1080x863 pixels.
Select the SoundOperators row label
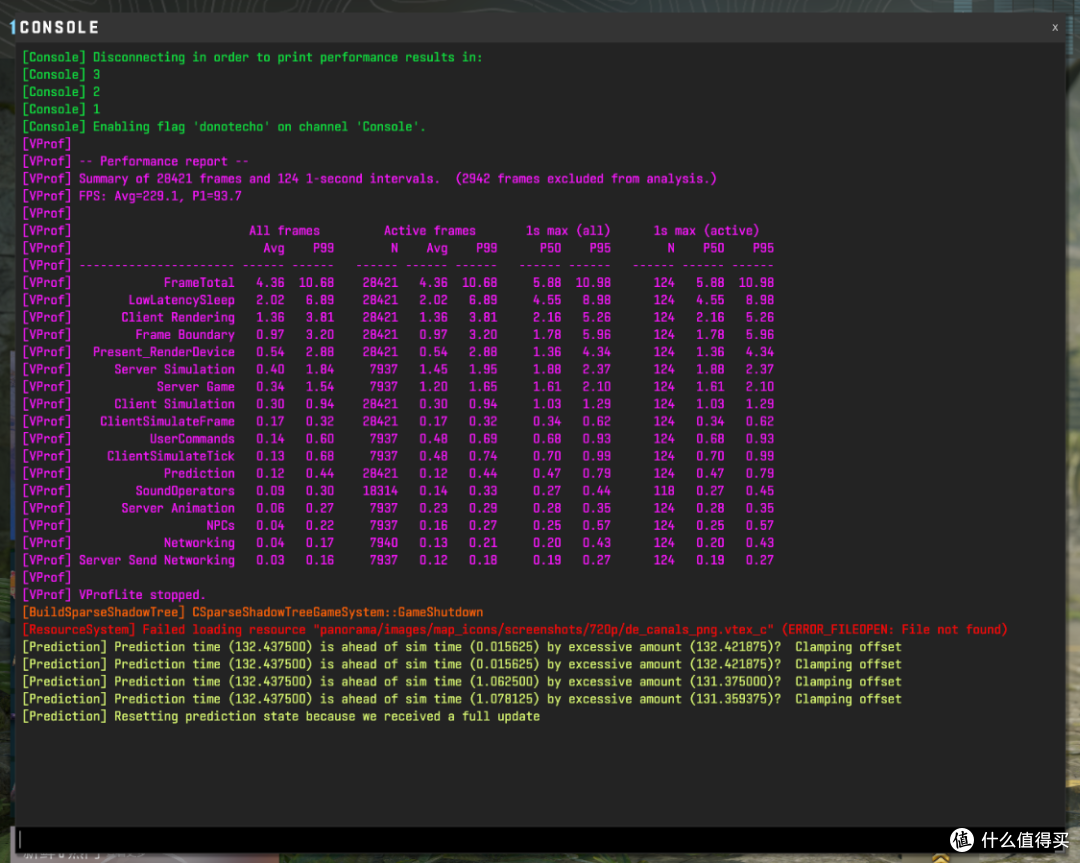[x=185, y=491]
